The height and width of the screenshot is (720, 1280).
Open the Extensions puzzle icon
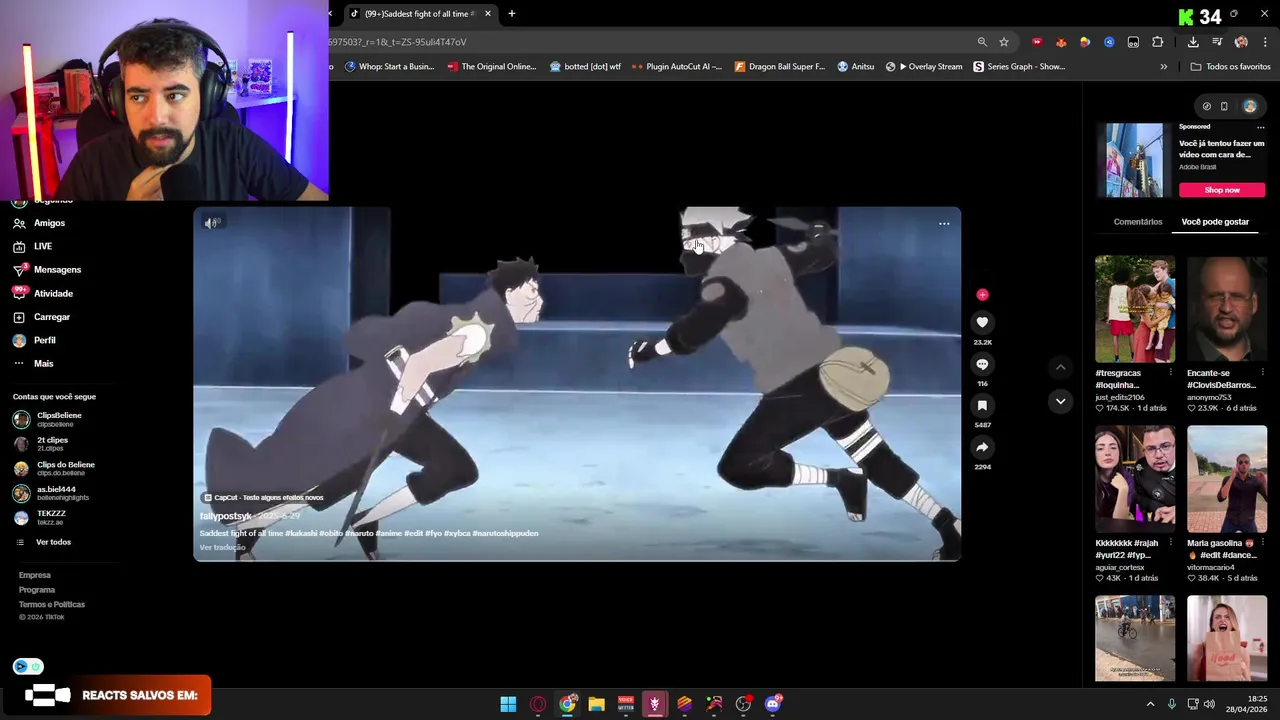tap(1158, 42)
